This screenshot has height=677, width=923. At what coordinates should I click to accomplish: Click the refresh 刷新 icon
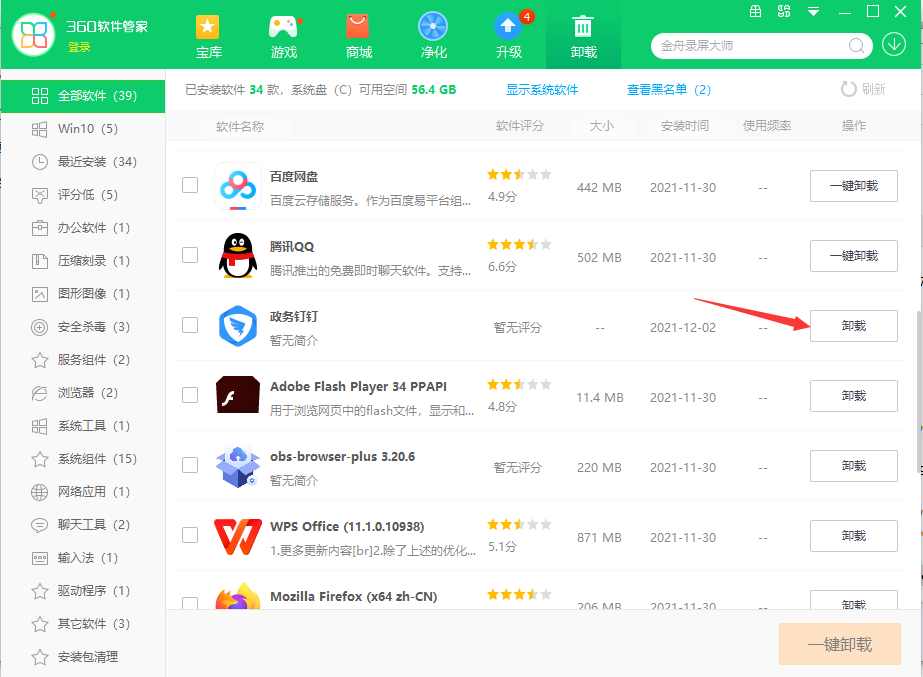[x=848, y=89]
